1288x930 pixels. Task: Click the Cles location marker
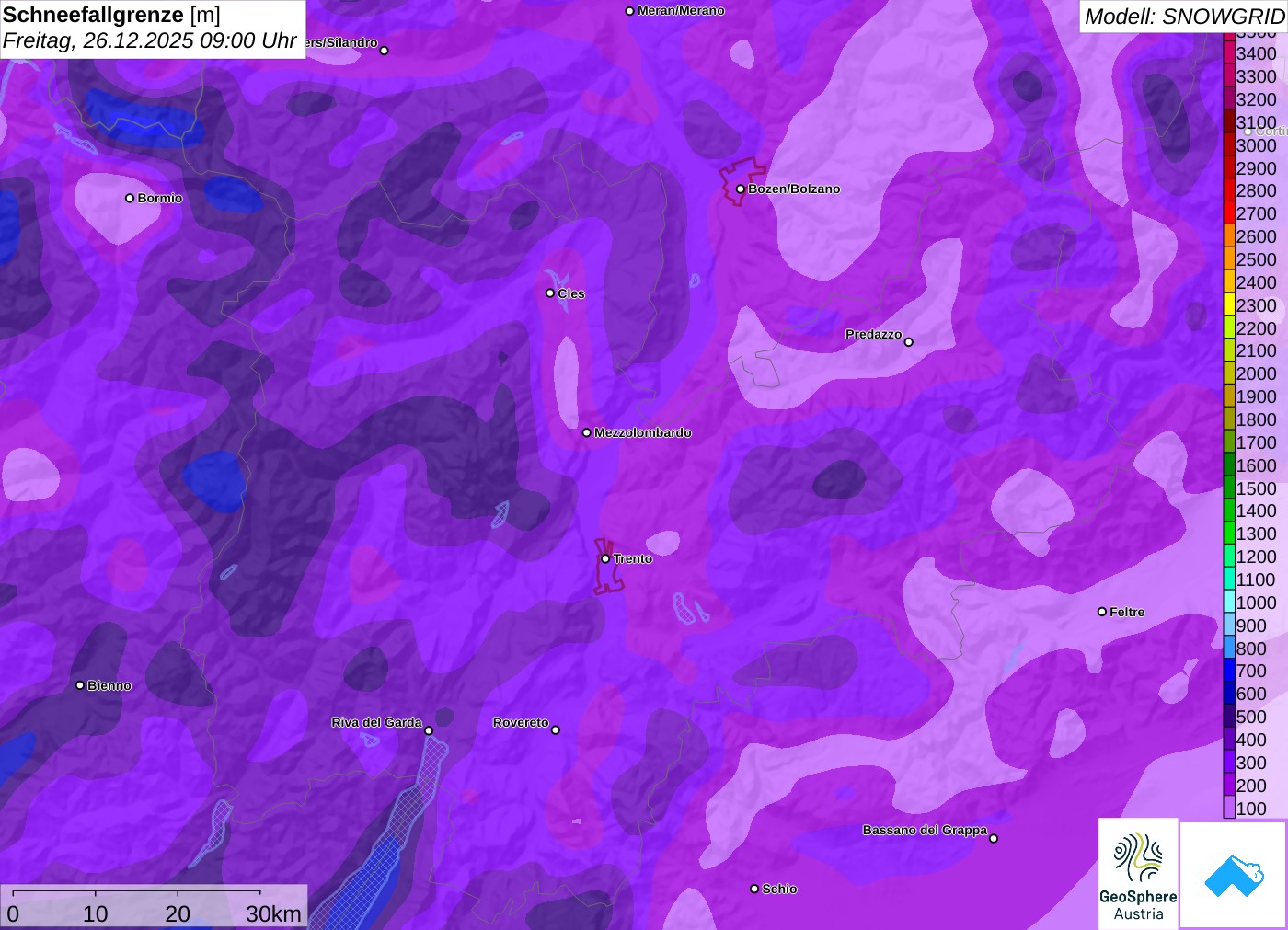point(550,293)
